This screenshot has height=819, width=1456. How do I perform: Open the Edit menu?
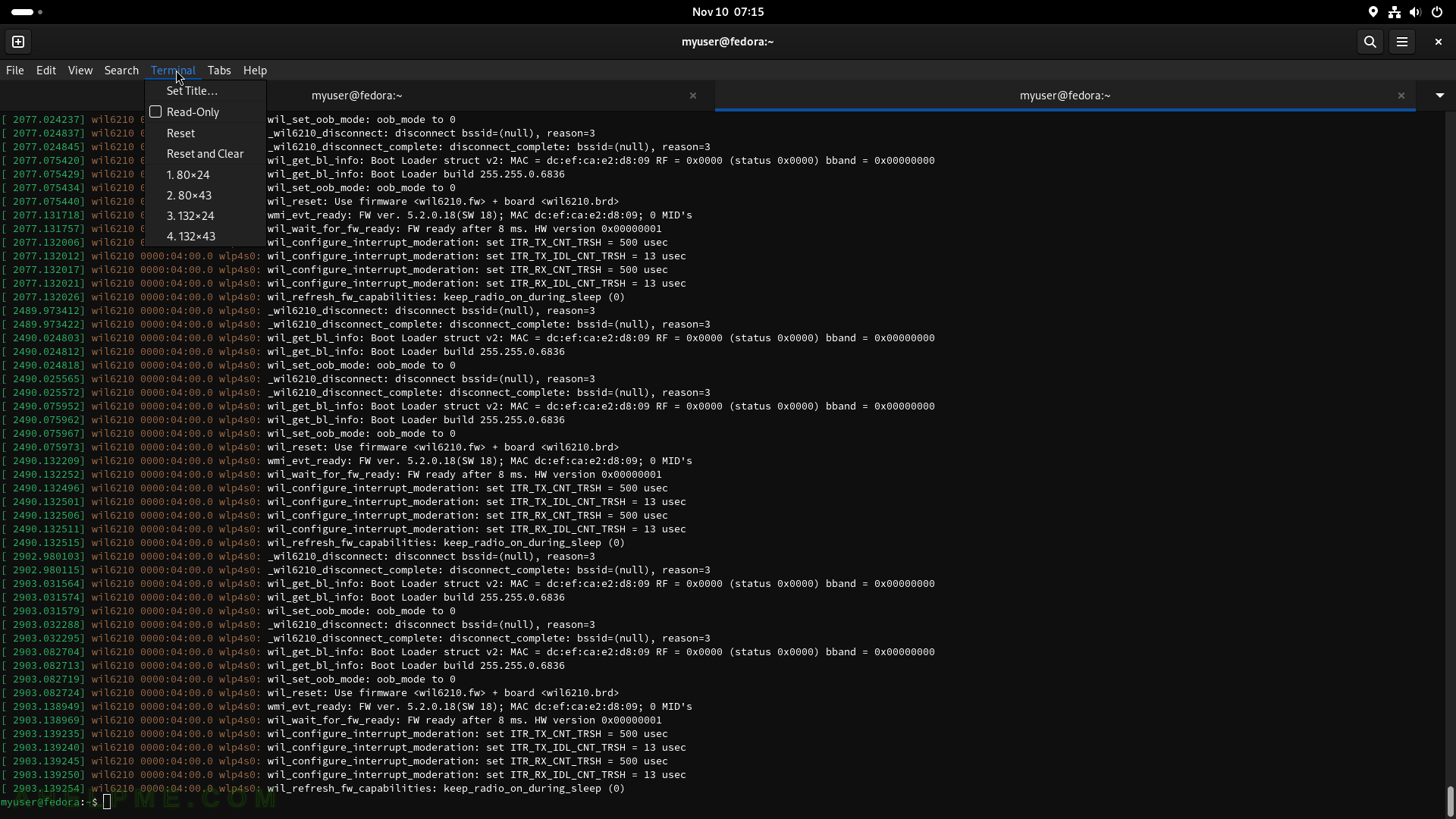click(x=46, y=71)
